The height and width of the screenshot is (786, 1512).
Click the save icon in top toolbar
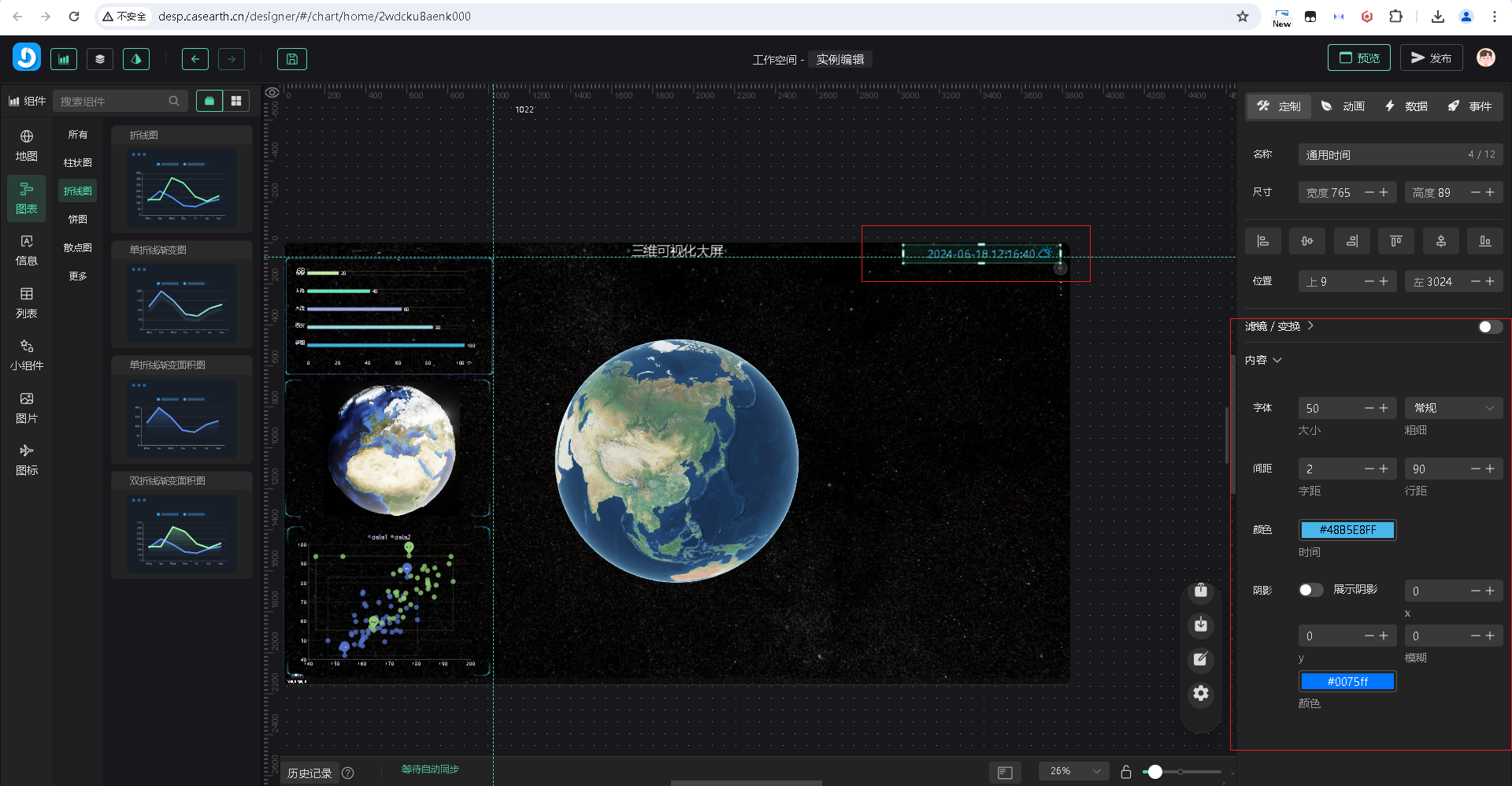291,59
